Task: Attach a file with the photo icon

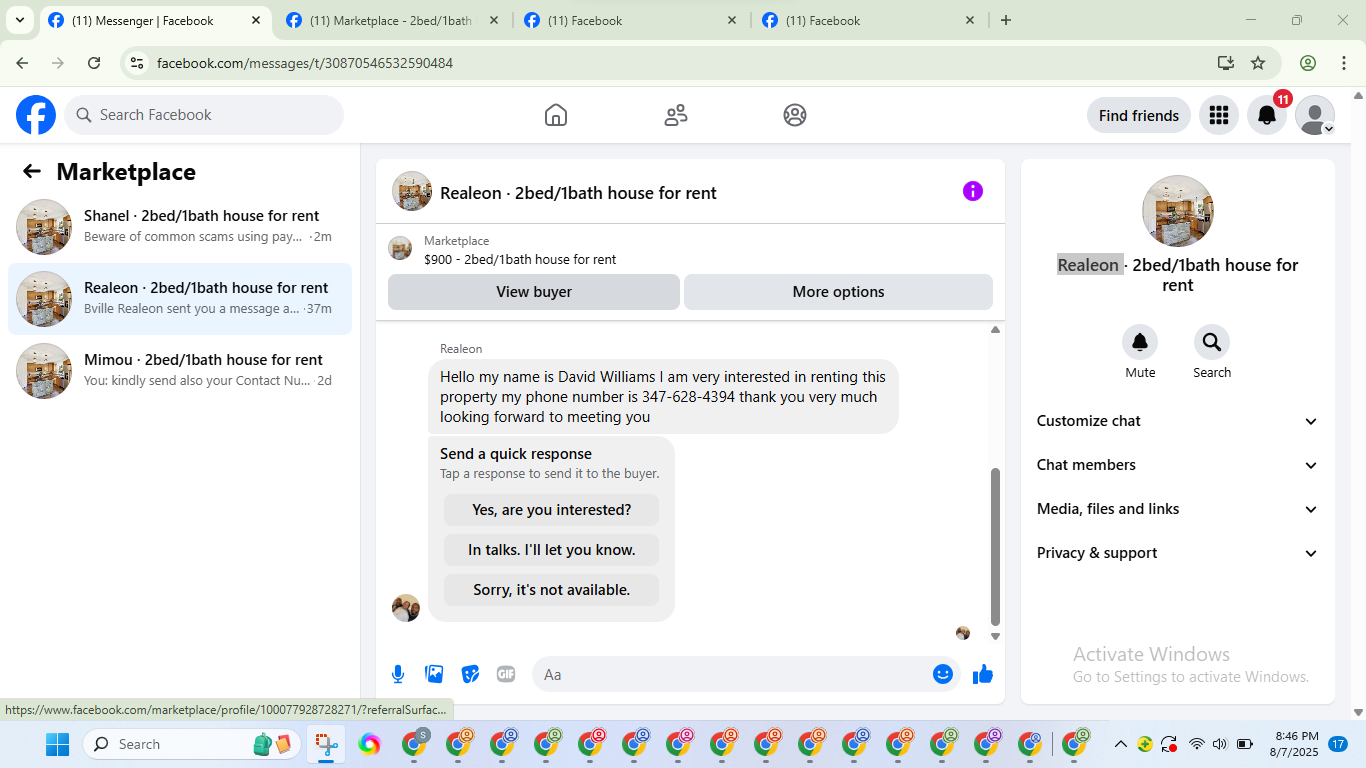Action: tap(434, 674)
